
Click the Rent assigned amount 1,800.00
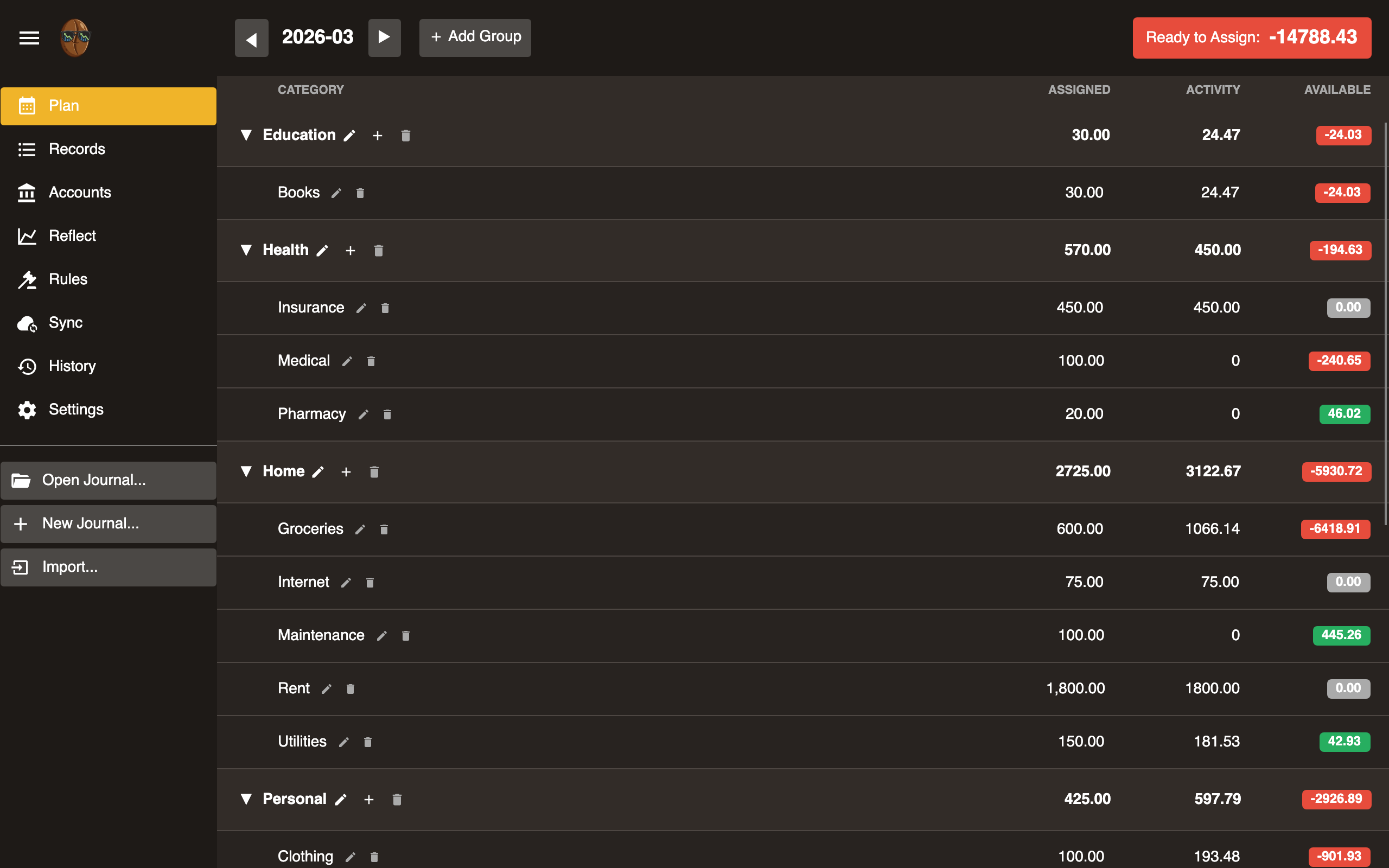pyautogui.click(x=1075, y=688)
